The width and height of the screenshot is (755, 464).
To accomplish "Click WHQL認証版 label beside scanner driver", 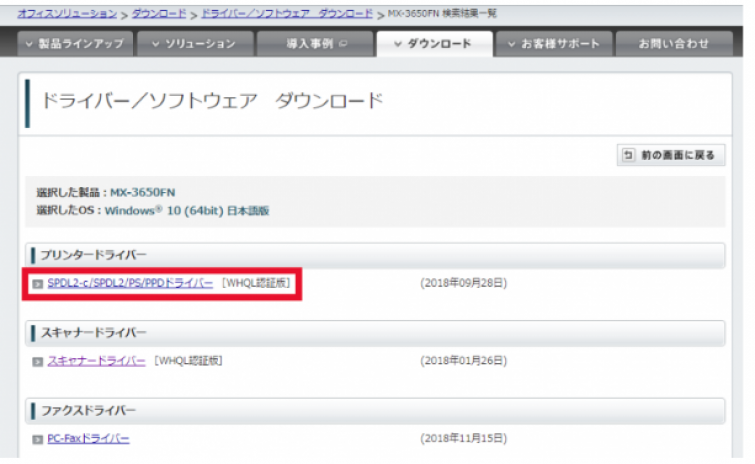I will (x=188, y=361).
